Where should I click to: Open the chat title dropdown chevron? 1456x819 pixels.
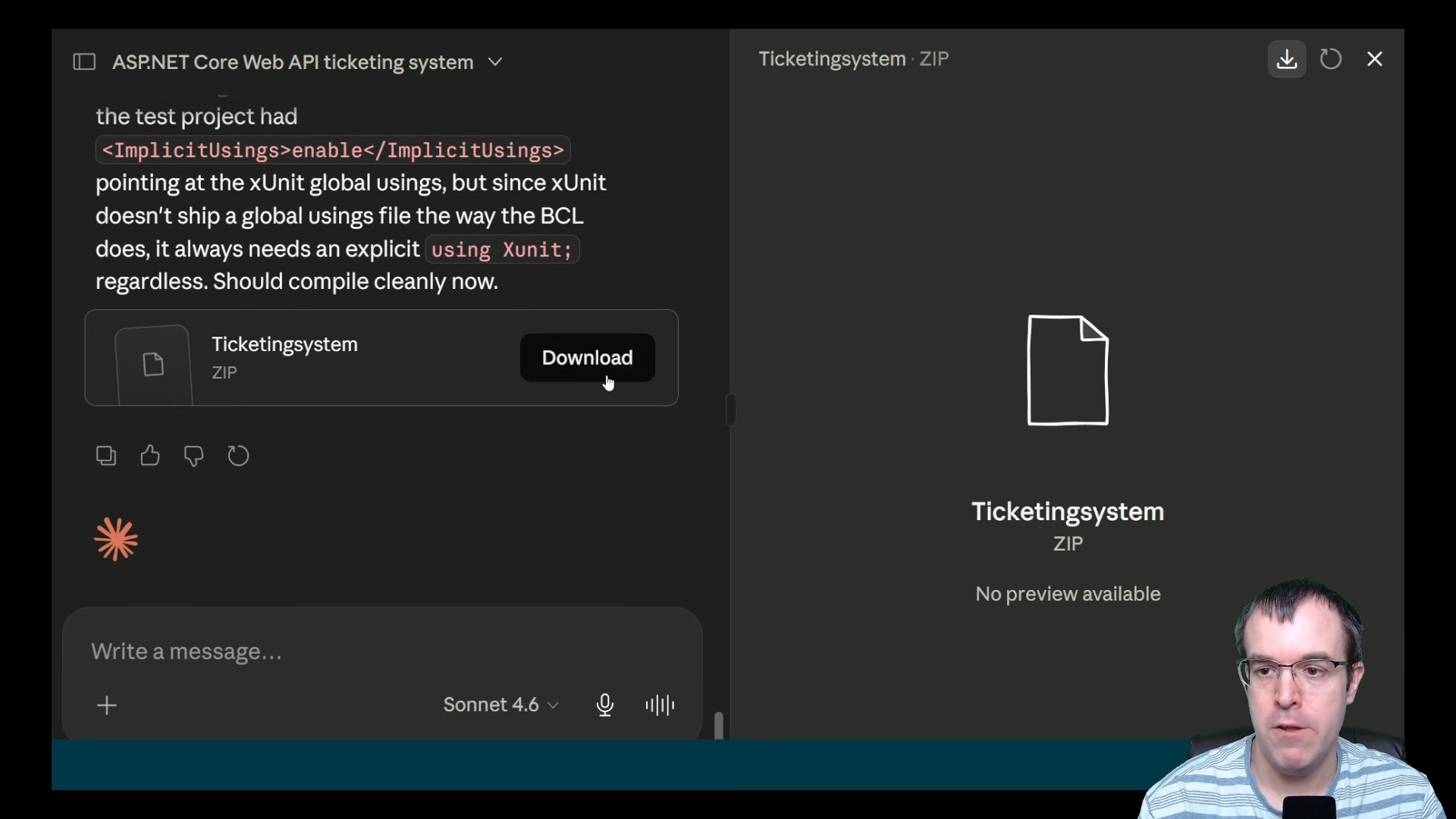coord(495,62)
